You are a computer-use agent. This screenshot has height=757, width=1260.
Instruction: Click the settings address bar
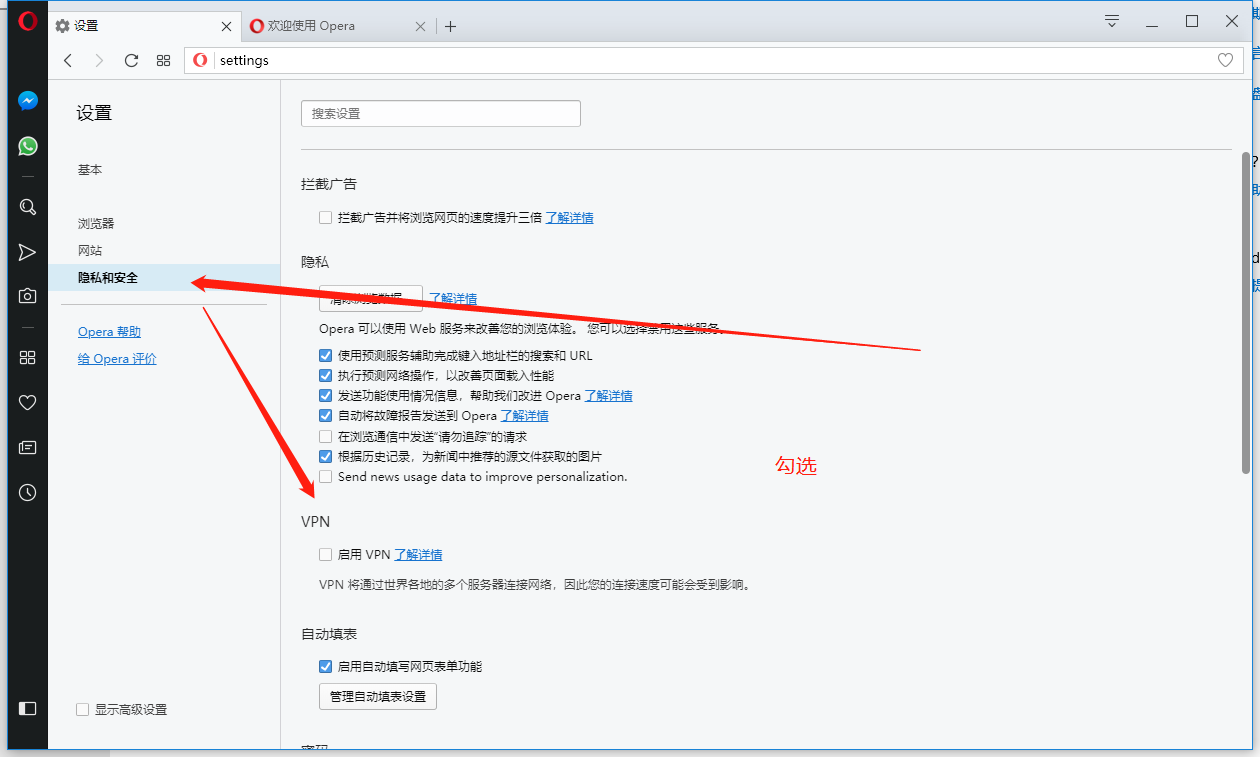713,60
